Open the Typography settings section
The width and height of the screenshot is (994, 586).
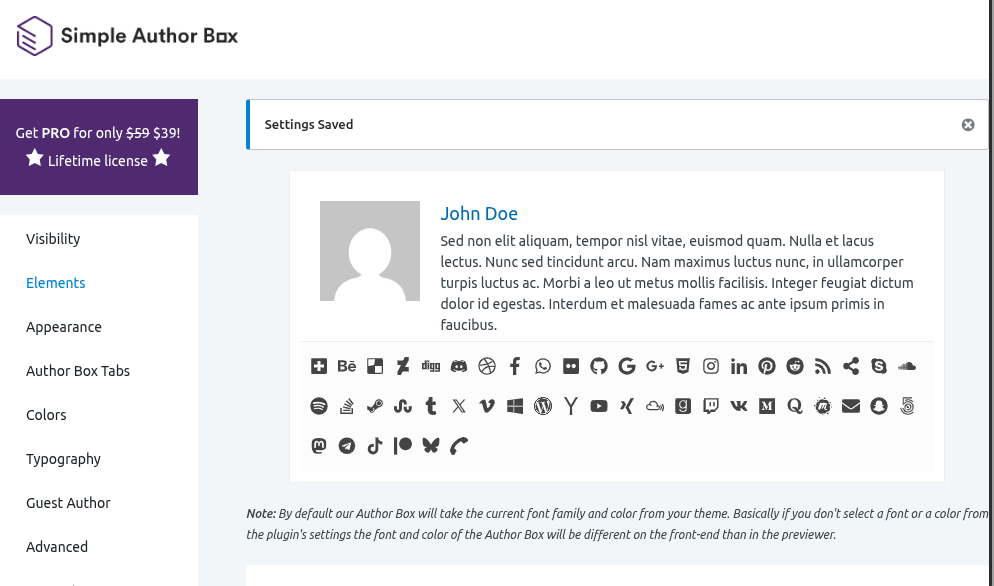[63, 459]
